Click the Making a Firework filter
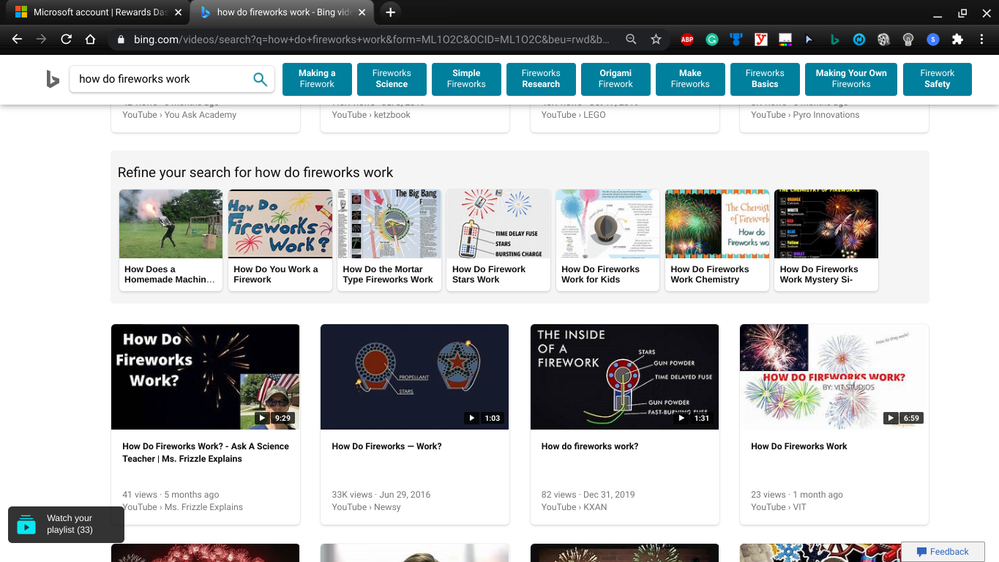Screen dimensions: 999x562 [317, 79]
